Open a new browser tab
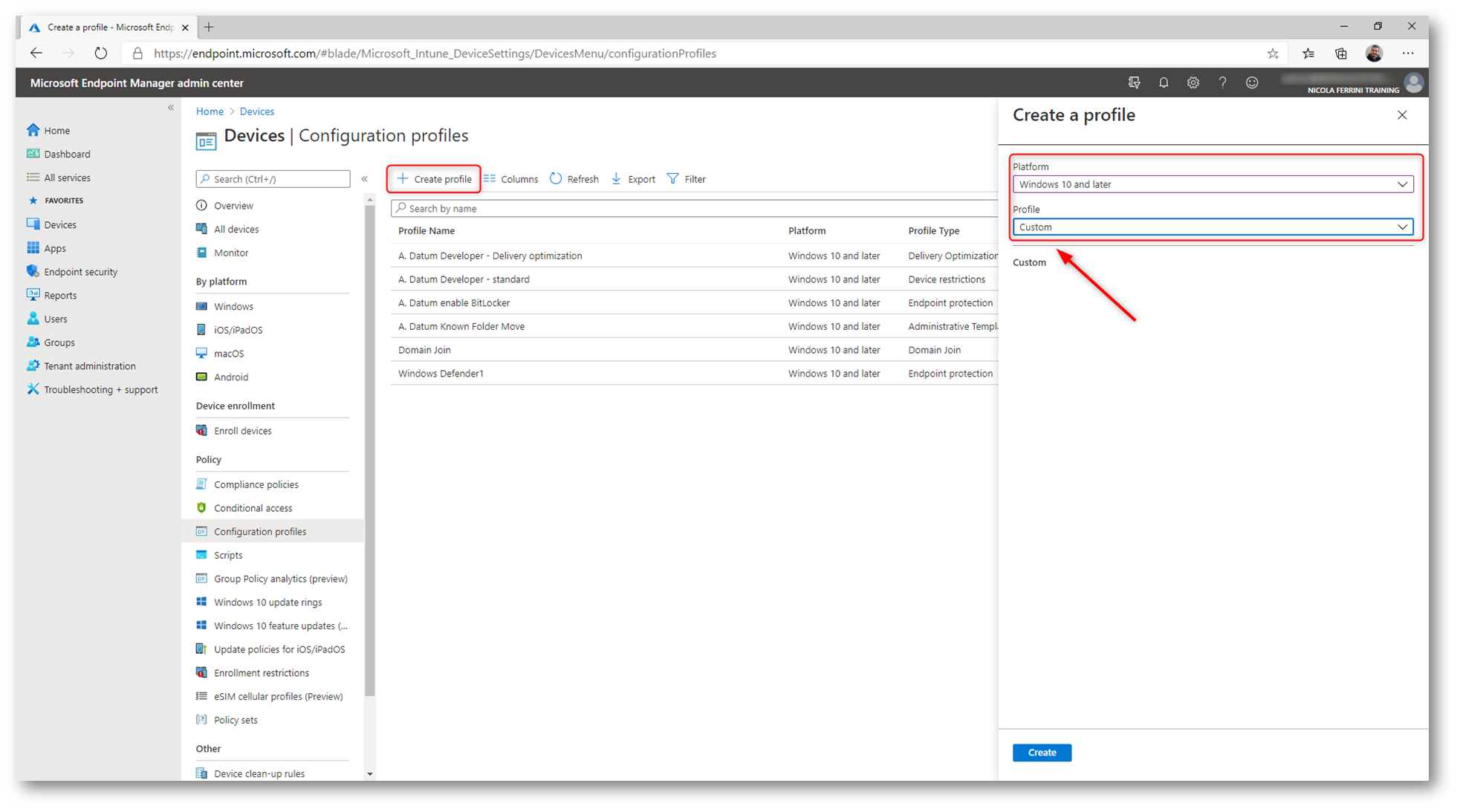The image size is (1460, 812). tap(209, 27)
